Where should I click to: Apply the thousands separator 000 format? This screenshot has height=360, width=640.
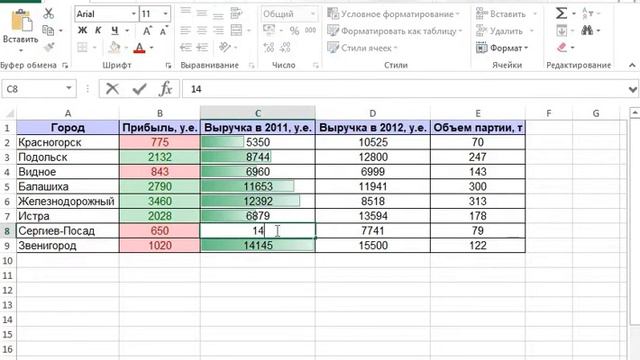tap(311, 31)
